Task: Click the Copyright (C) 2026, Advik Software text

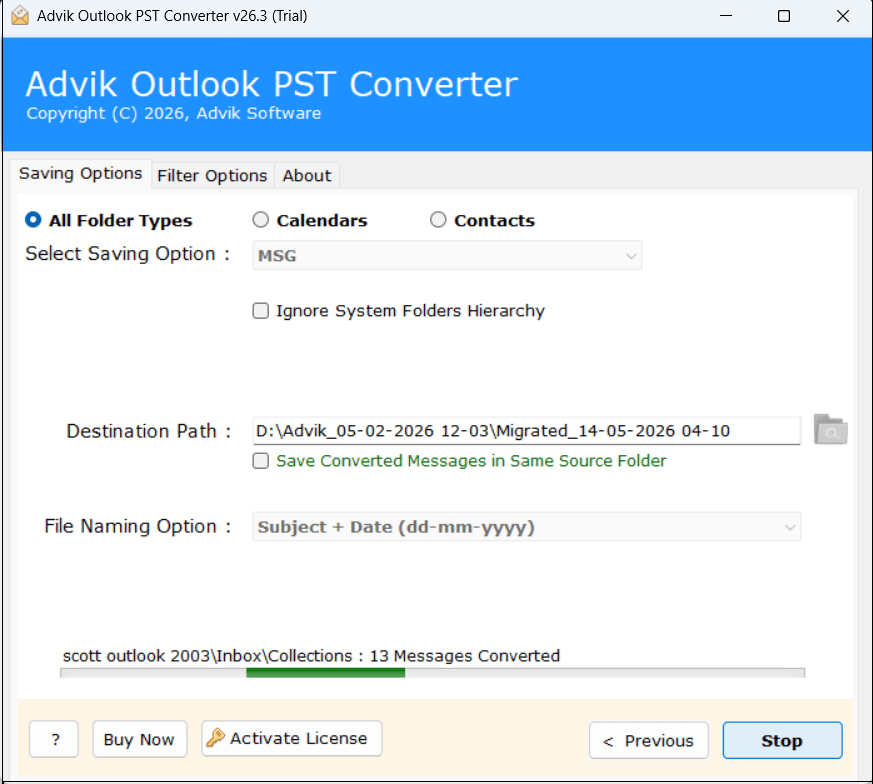Action: pos(174,113)
